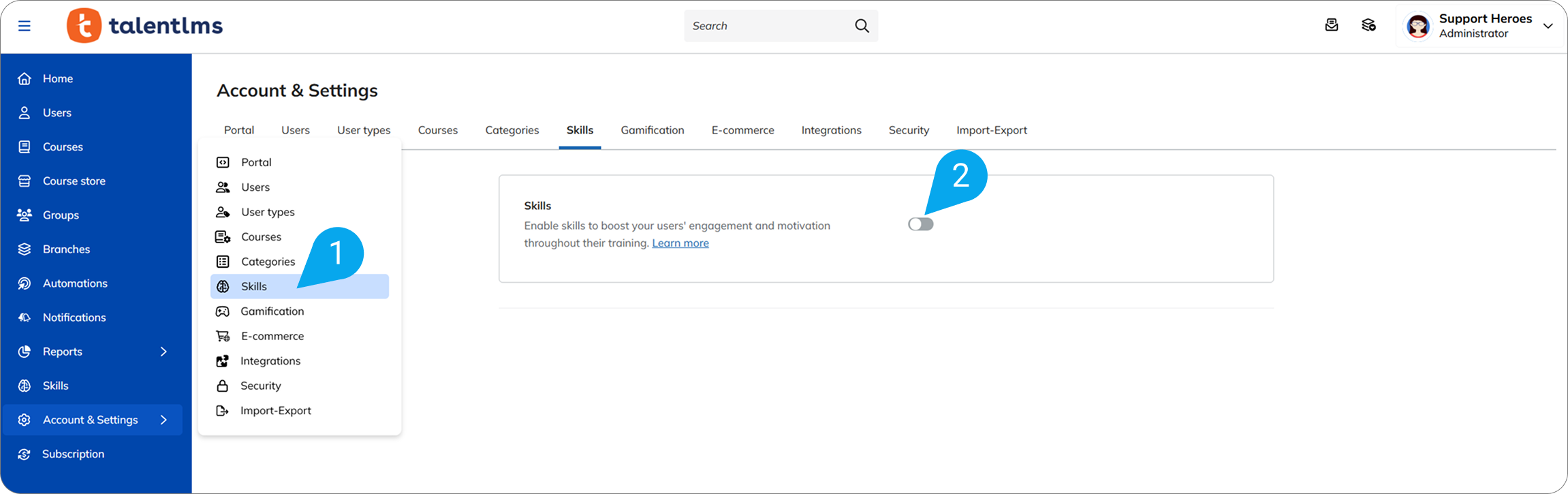Click the search magnifier icon
The width and height of the screenshot is (1568, 494).
pos(862,26)
